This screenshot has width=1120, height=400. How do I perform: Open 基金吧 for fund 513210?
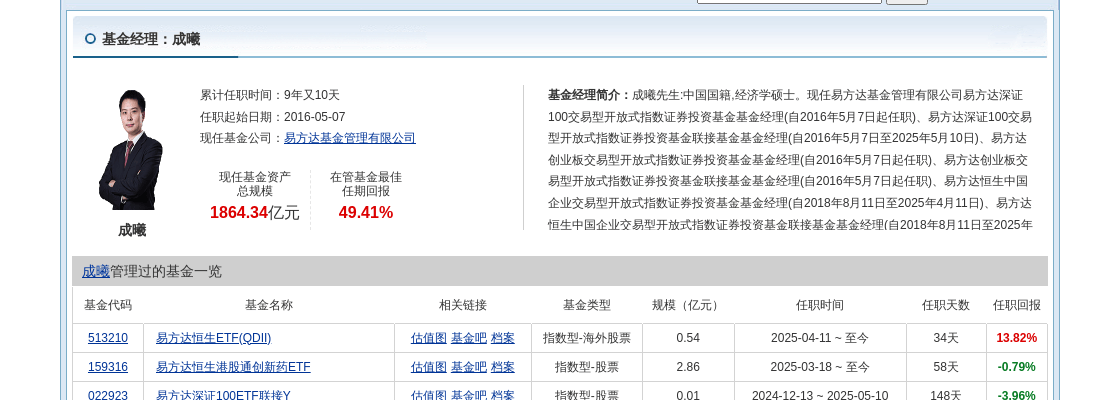469,338
